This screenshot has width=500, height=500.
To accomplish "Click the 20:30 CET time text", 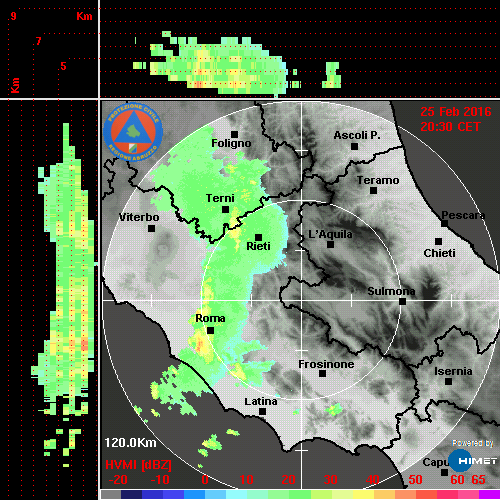I will click(x=450, y=127).
